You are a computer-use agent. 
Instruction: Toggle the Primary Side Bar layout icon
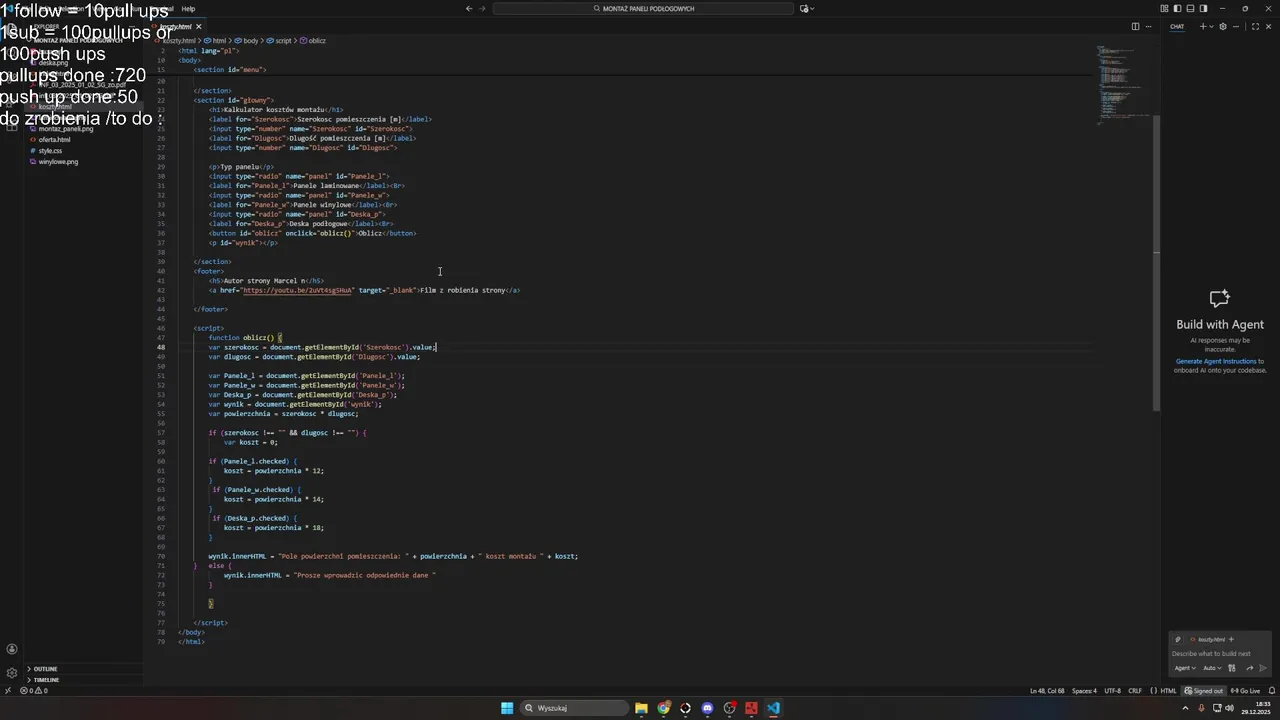tap(1177, 8)
